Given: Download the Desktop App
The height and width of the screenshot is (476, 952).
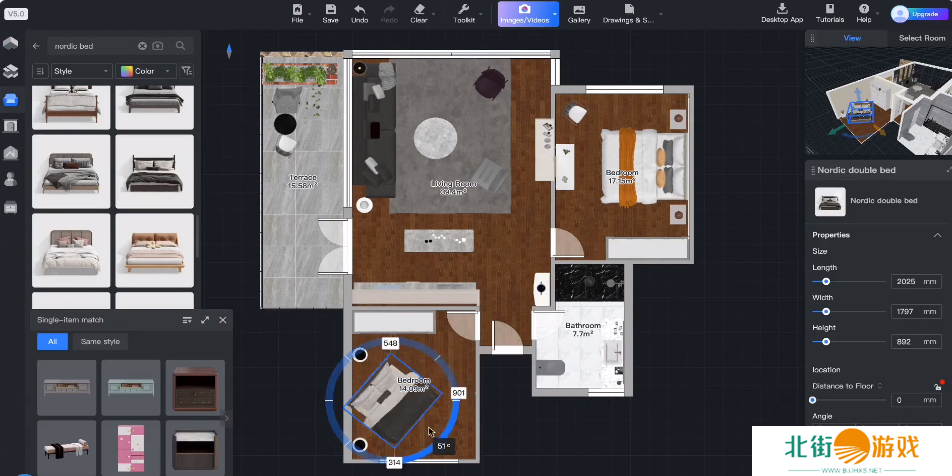Looking at the screenshot, I should (x=781, y=13).
